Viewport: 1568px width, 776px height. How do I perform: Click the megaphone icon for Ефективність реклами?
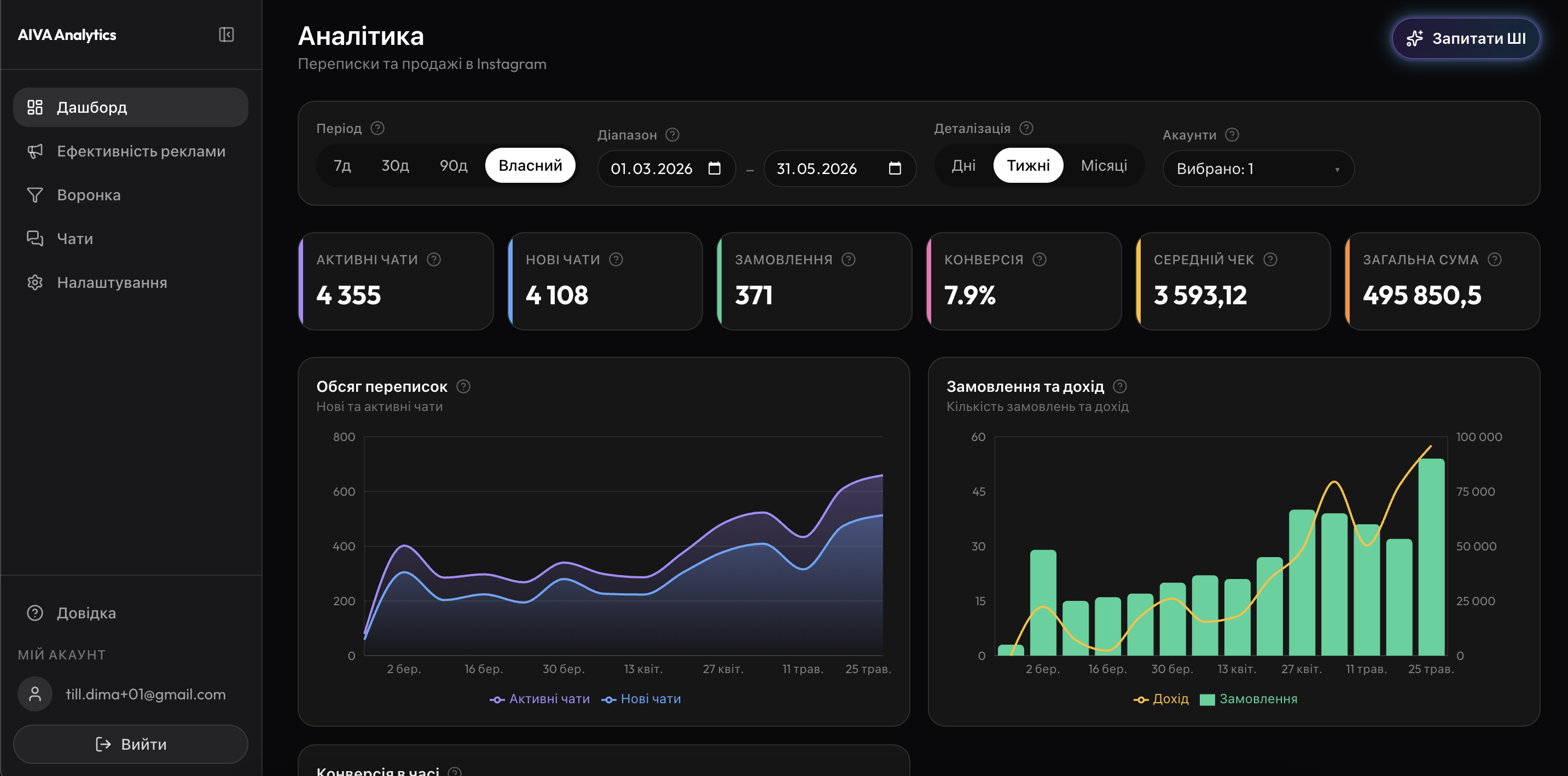pyautogui.click(x=34, y=151)
